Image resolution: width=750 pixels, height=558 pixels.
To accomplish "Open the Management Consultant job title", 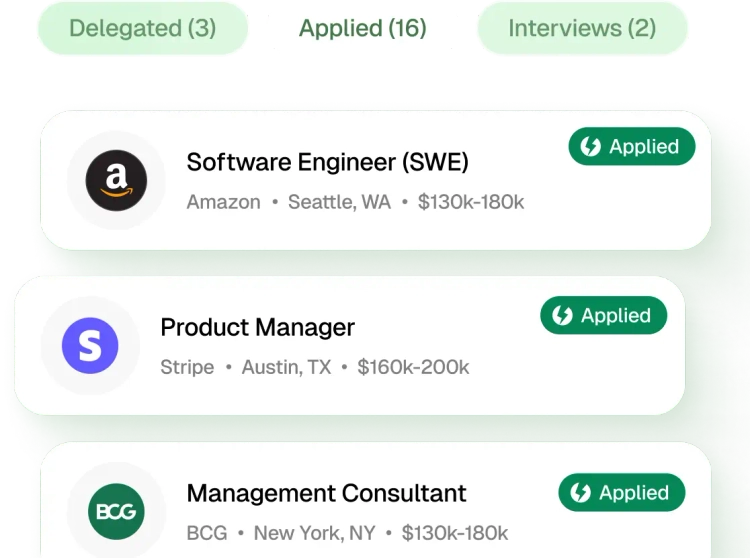I will (x=326, y=493).
